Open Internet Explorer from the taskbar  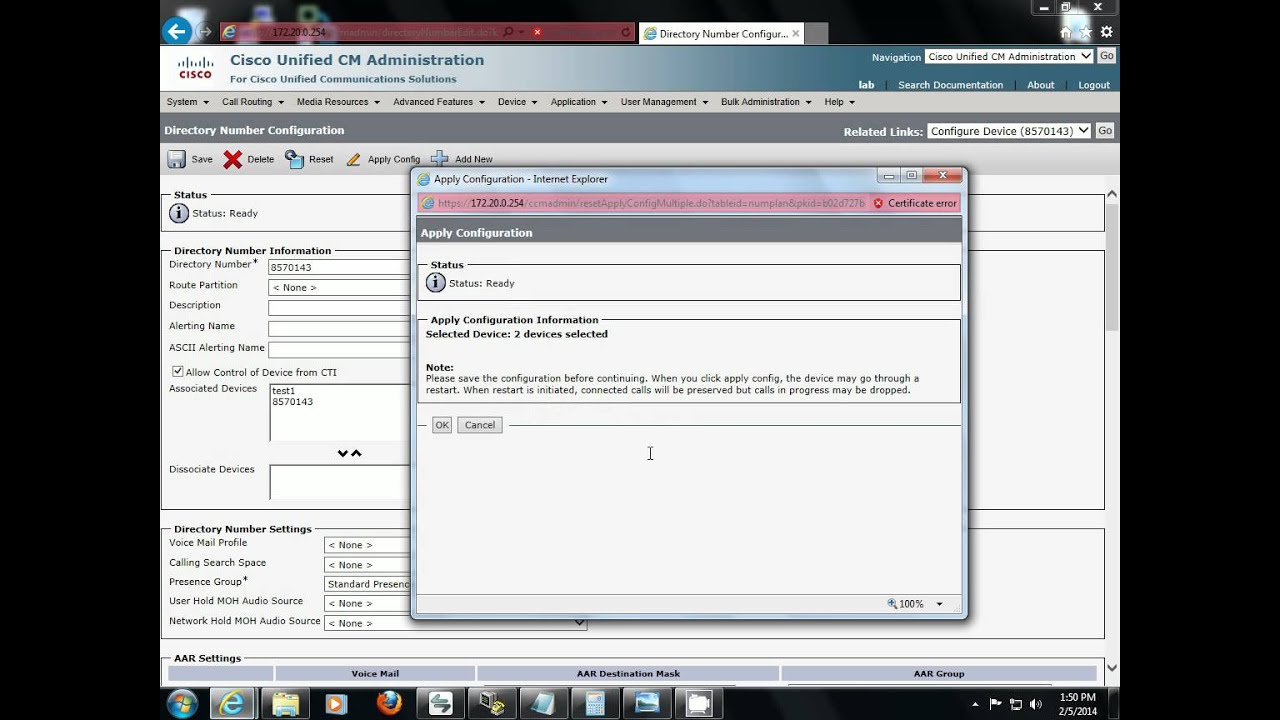231,704
